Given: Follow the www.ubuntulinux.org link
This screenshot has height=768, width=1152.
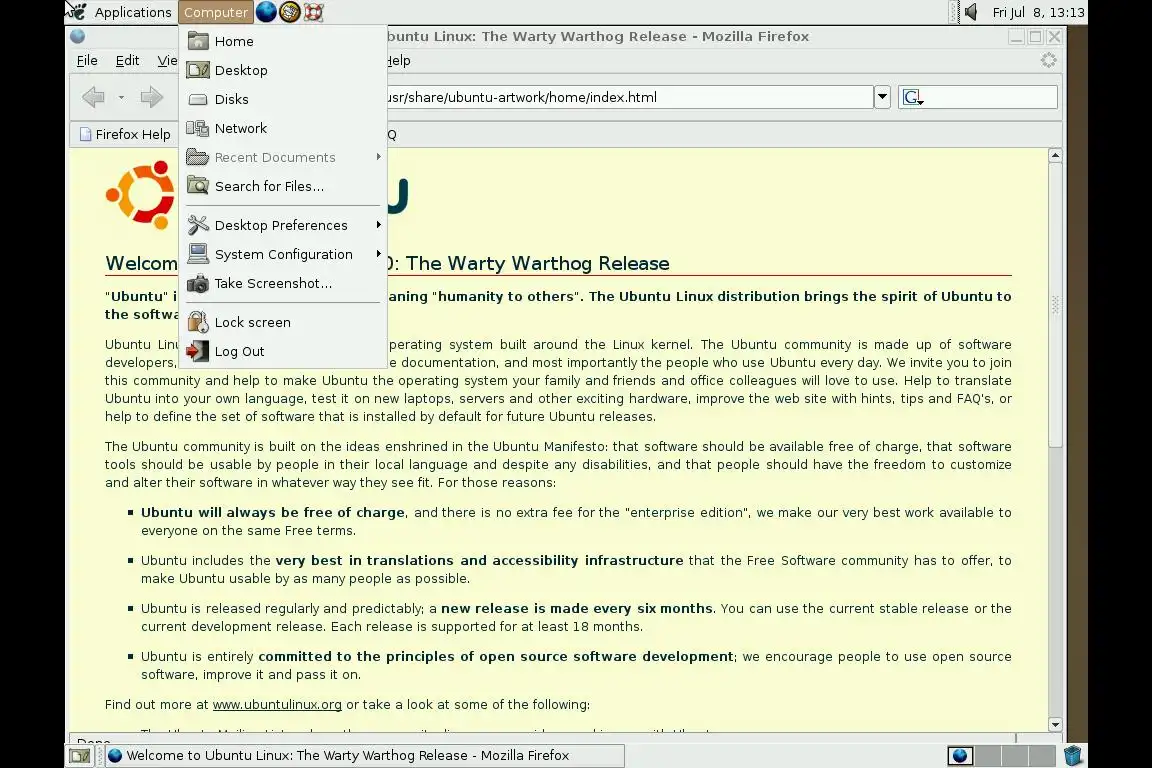Looking at the screenshot, I should (x=277, y=704).
